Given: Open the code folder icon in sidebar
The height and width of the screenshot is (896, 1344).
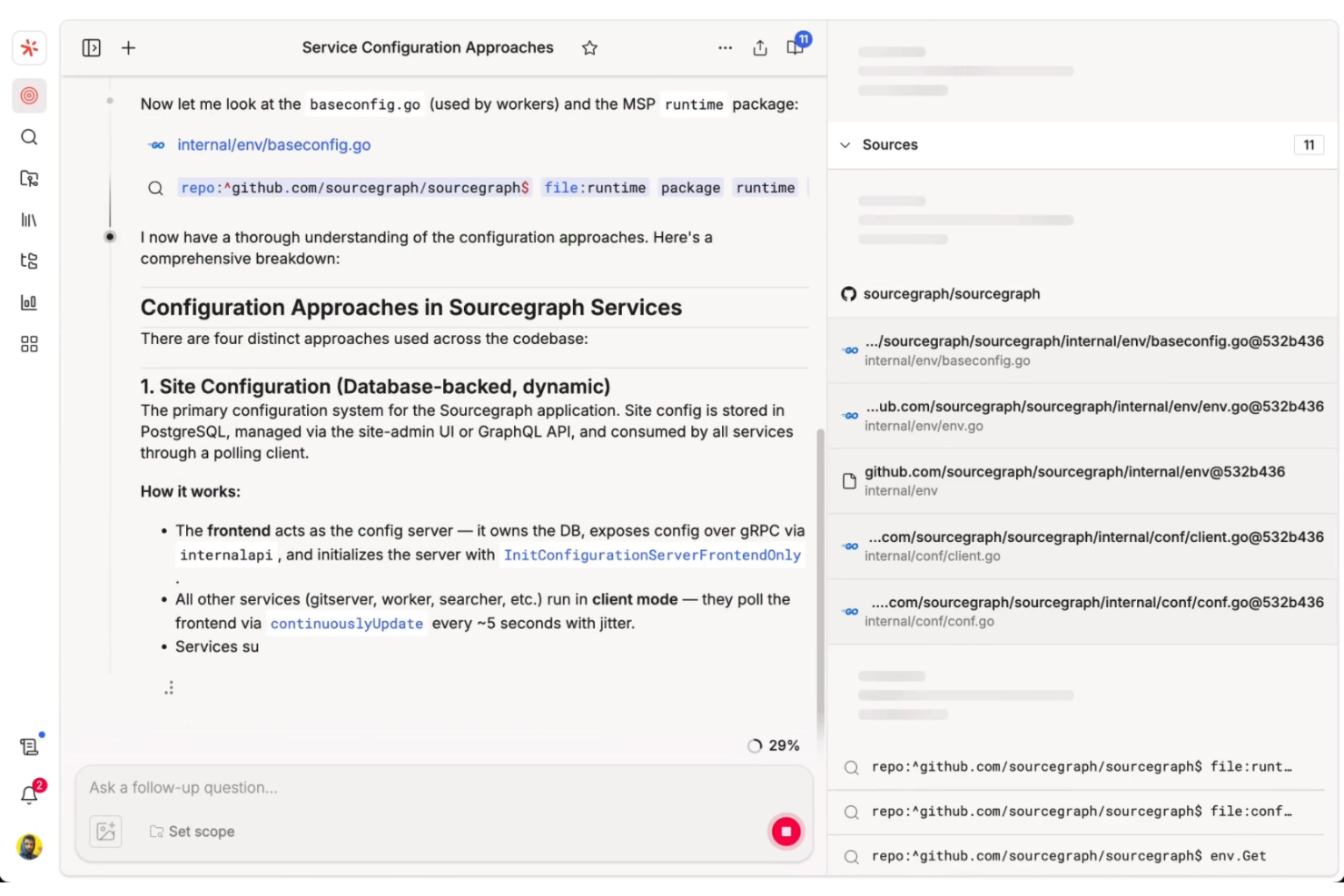Looking at the screenshot, I should click(29, 179).
